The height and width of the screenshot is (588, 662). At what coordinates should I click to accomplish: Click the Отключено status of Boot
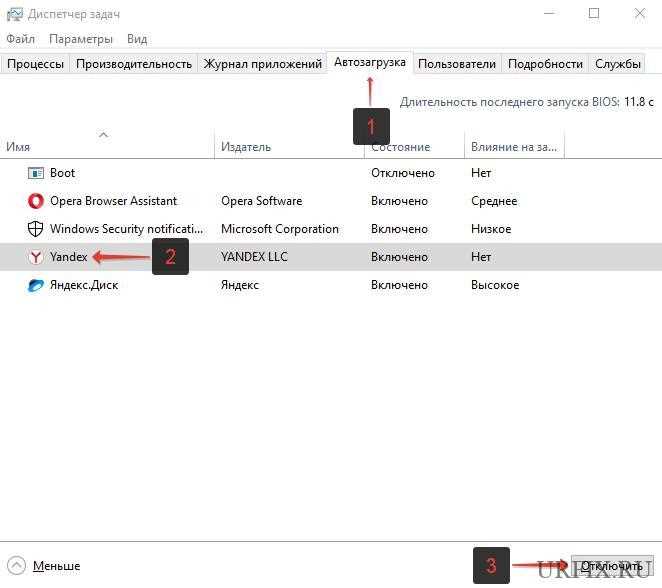403,173
